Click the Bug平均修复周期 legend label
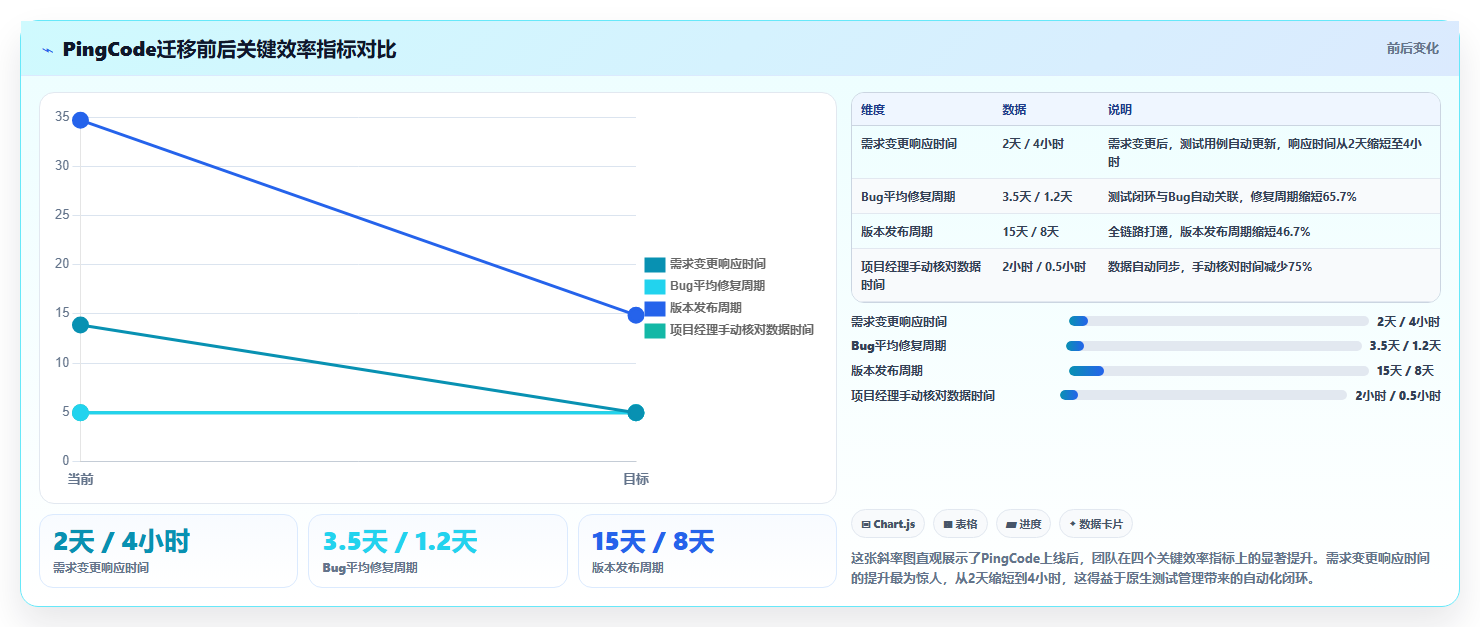The width and height of the screenshot is (1480, 627). [717, 286]
